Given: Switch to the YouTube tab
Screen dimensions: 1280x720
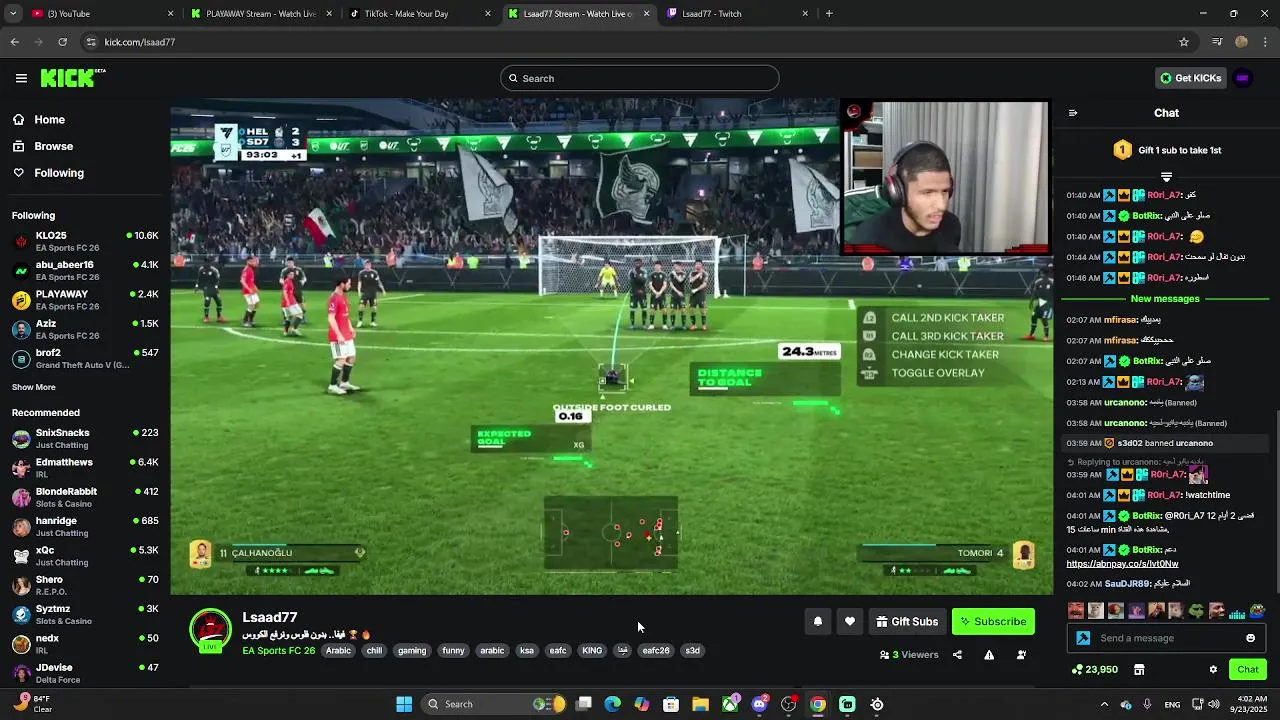Looking at the screenshot, I should coord(101,14).
